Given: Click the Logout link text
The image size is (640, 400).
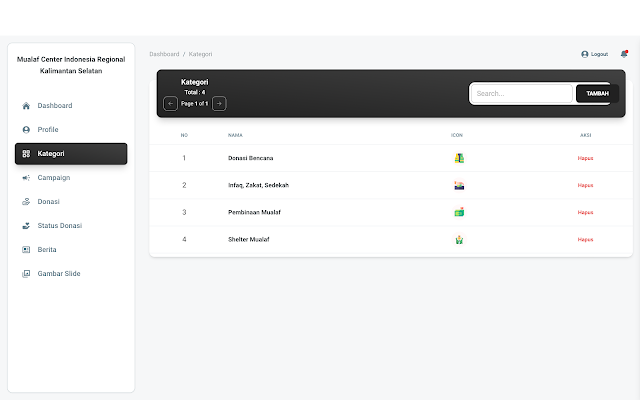Looking at the screenshot, I should 599,54.
